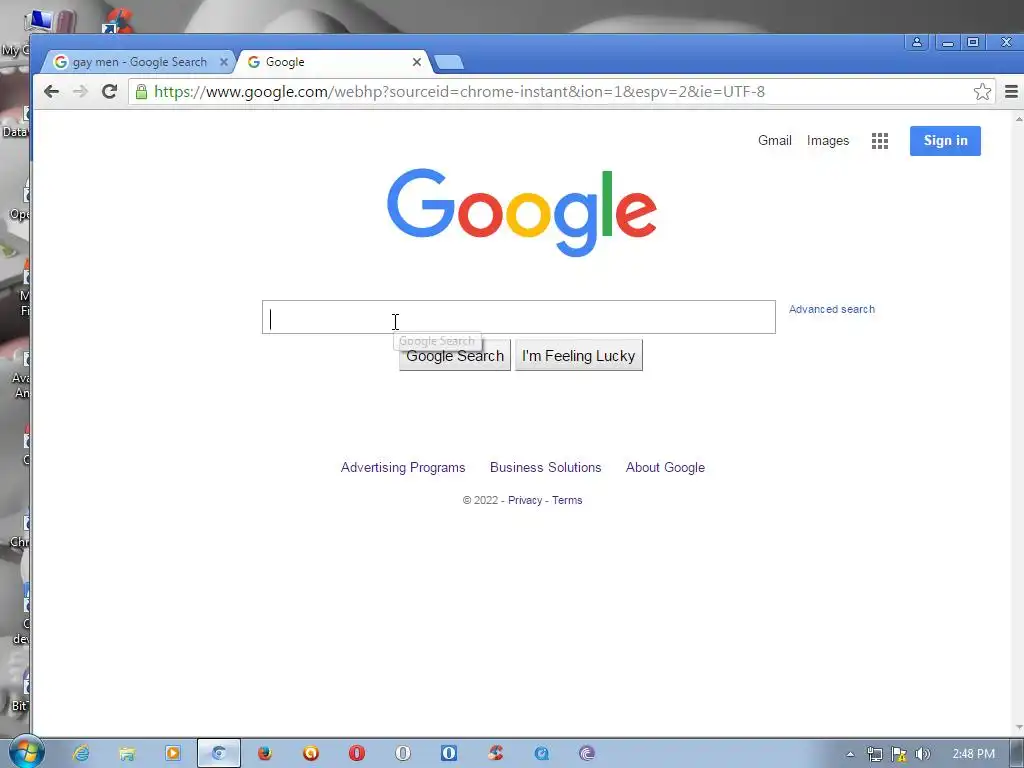Open the Images link
The height and width of the screenshot is (768, 1024).
[x=827, y=140]
